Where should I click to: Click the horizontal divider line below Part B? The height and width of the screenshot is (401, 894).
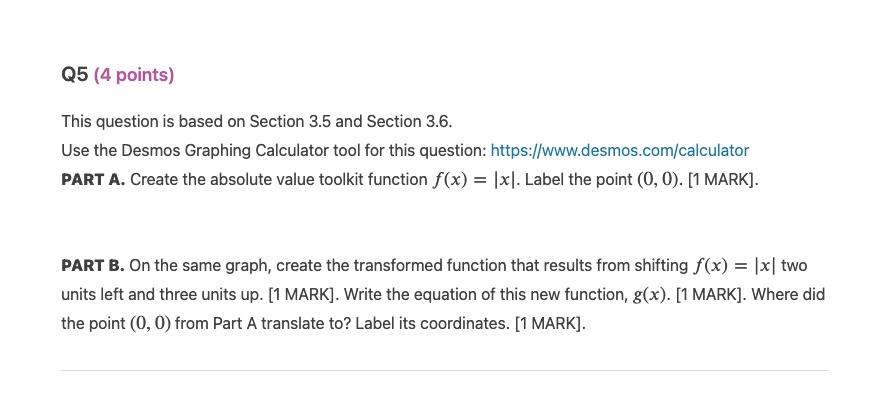[445, 370]
